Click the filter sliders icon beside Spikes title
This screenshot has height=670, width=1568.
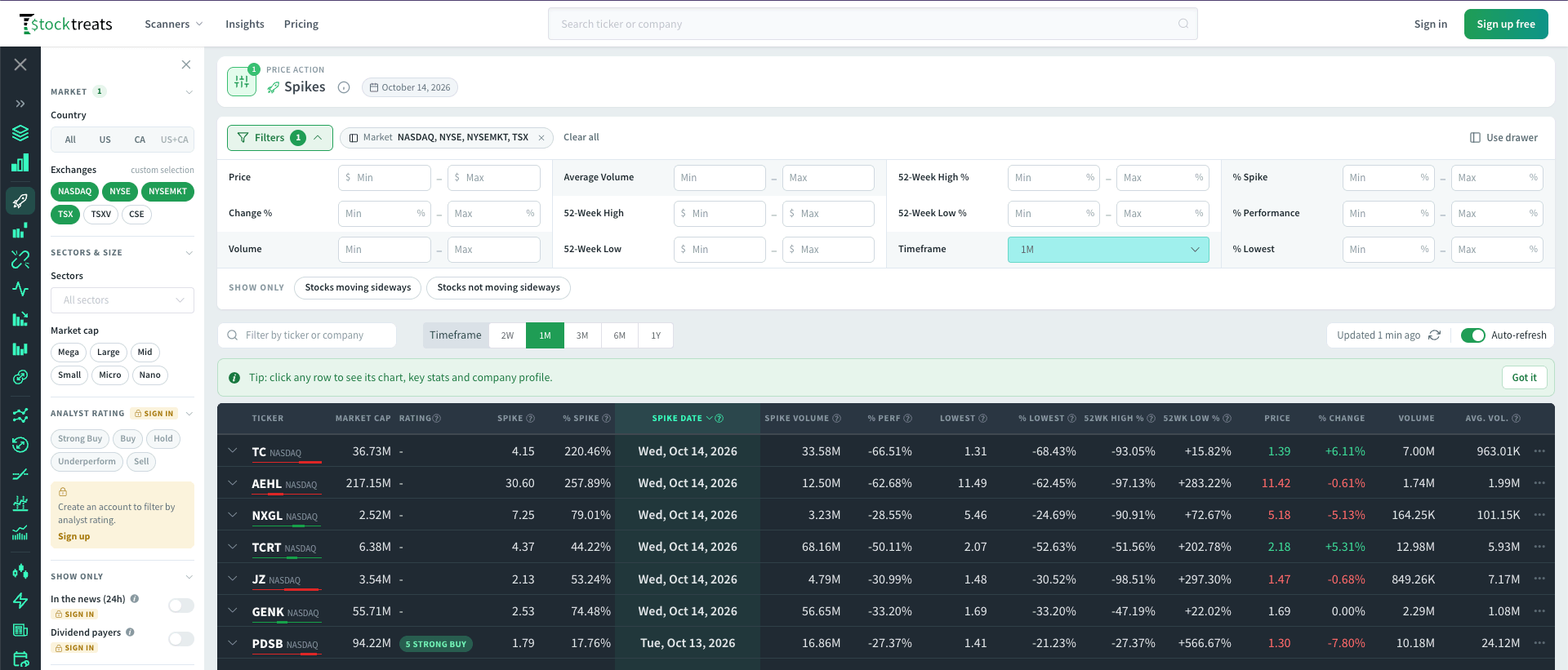click(x=242, y=82)
